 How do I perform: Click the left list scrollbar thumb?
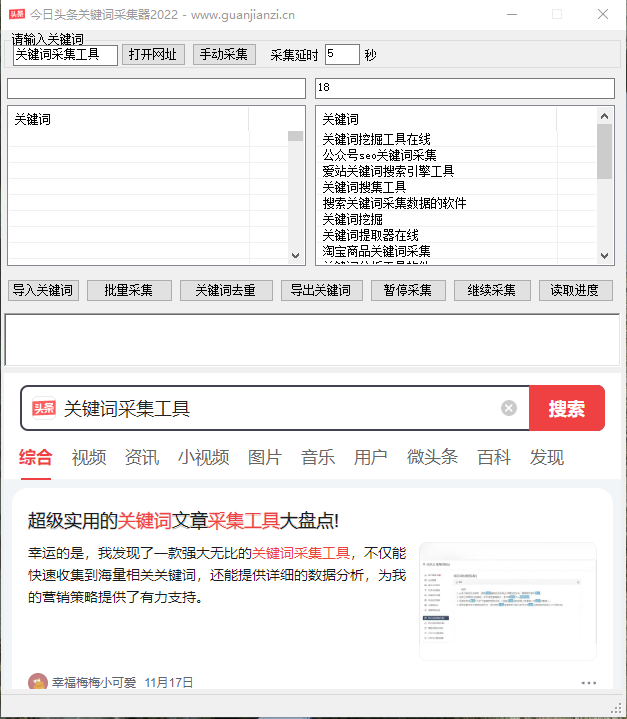tap(295, 136)
